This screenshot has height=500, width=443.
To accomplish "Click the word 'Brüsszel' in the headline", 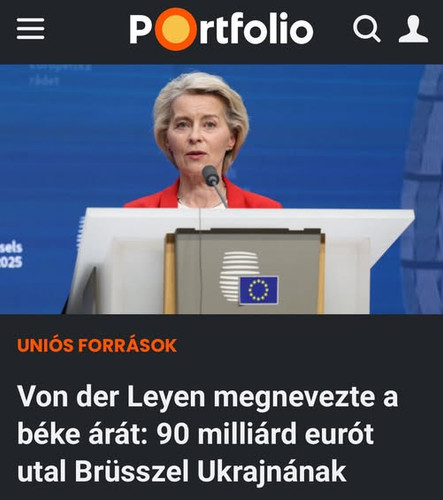I will [x=132, y=471].
